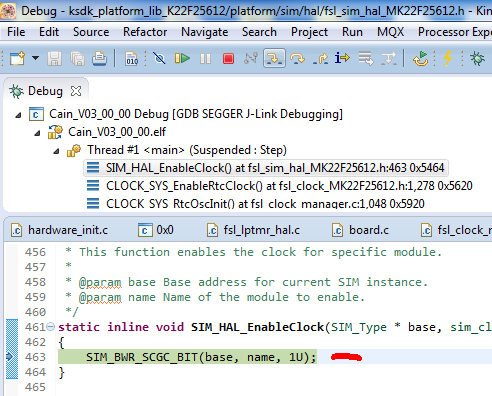Click the Save disk icon

tap(54, 59)
